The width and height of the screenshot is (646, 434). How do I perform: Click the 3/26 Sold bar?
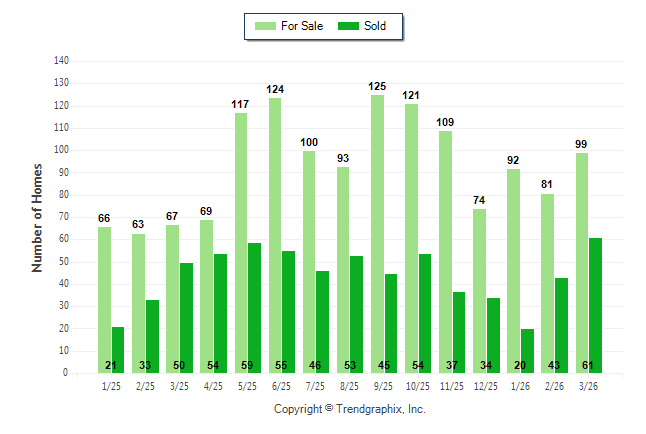(595, 305)
